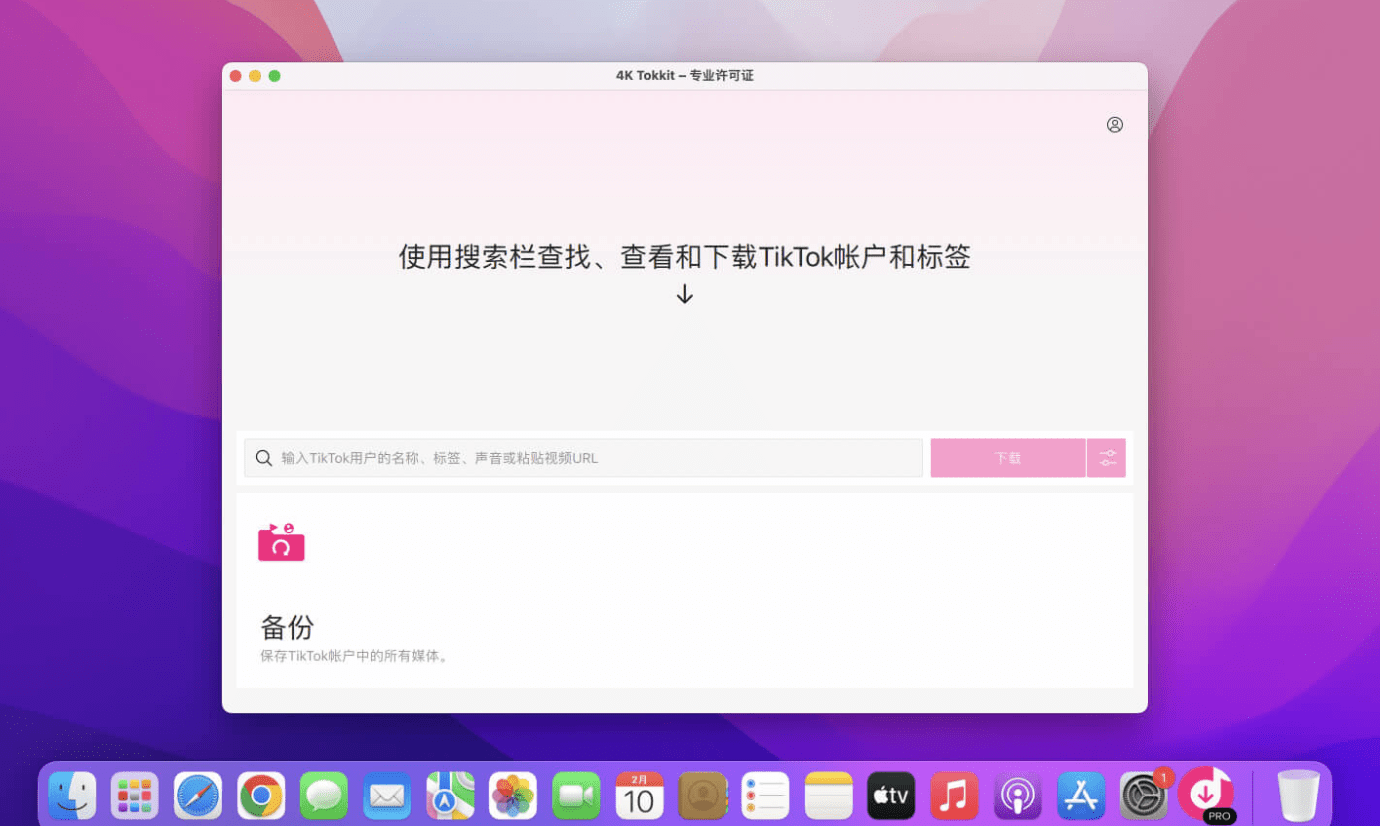The height and width of the screenshot is (826, 1380).
Task: Open the Calendar dock icon
Action: [639, 796]
